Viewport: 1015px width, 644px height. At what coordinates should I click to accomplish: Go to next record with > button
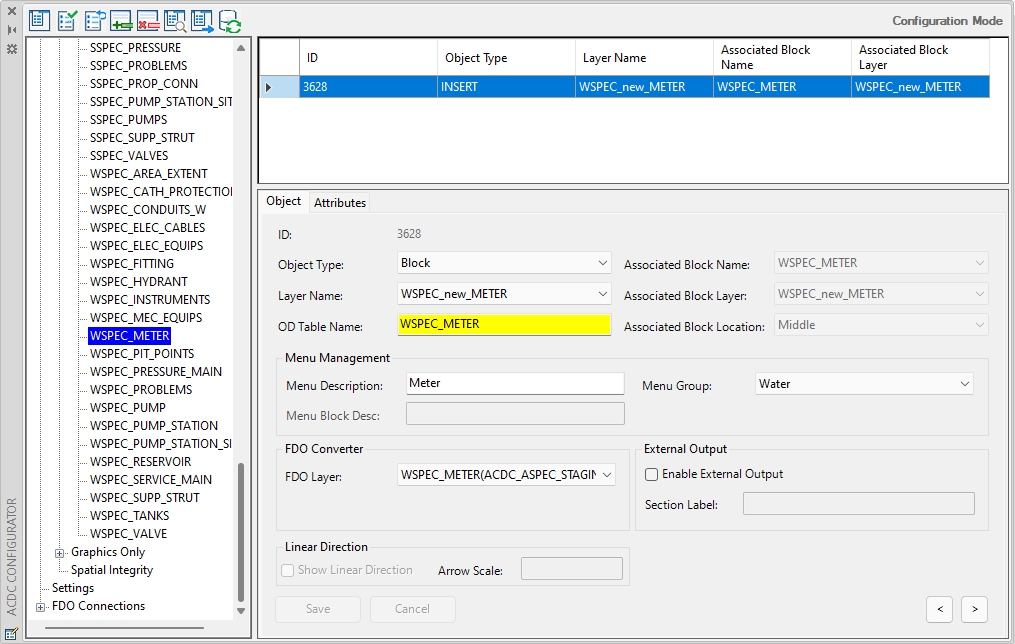coord(974,609)
